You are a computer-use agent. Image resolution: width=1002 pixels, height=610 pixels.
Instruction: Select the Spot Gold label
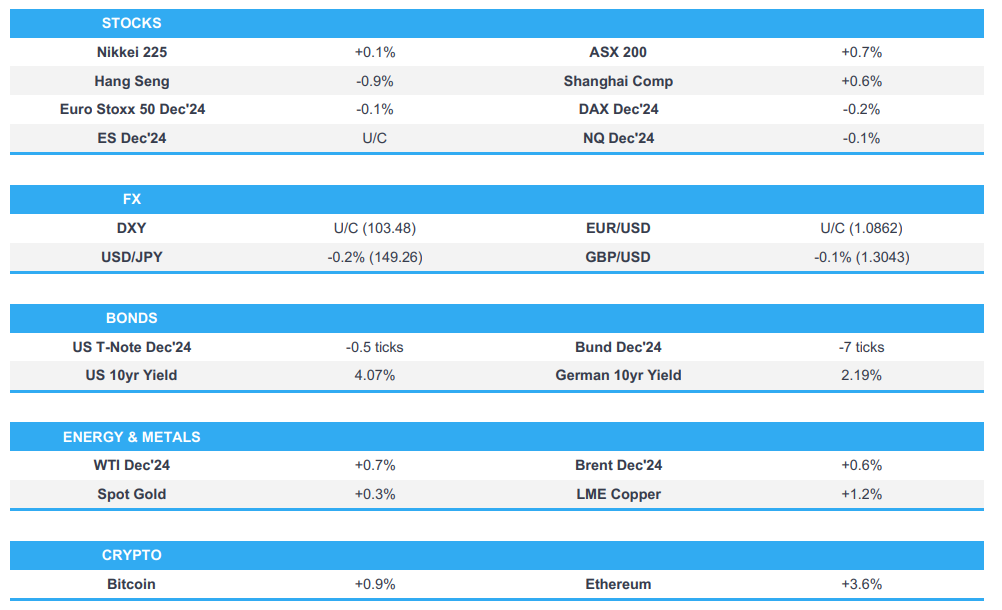click(x=132, y=494)
